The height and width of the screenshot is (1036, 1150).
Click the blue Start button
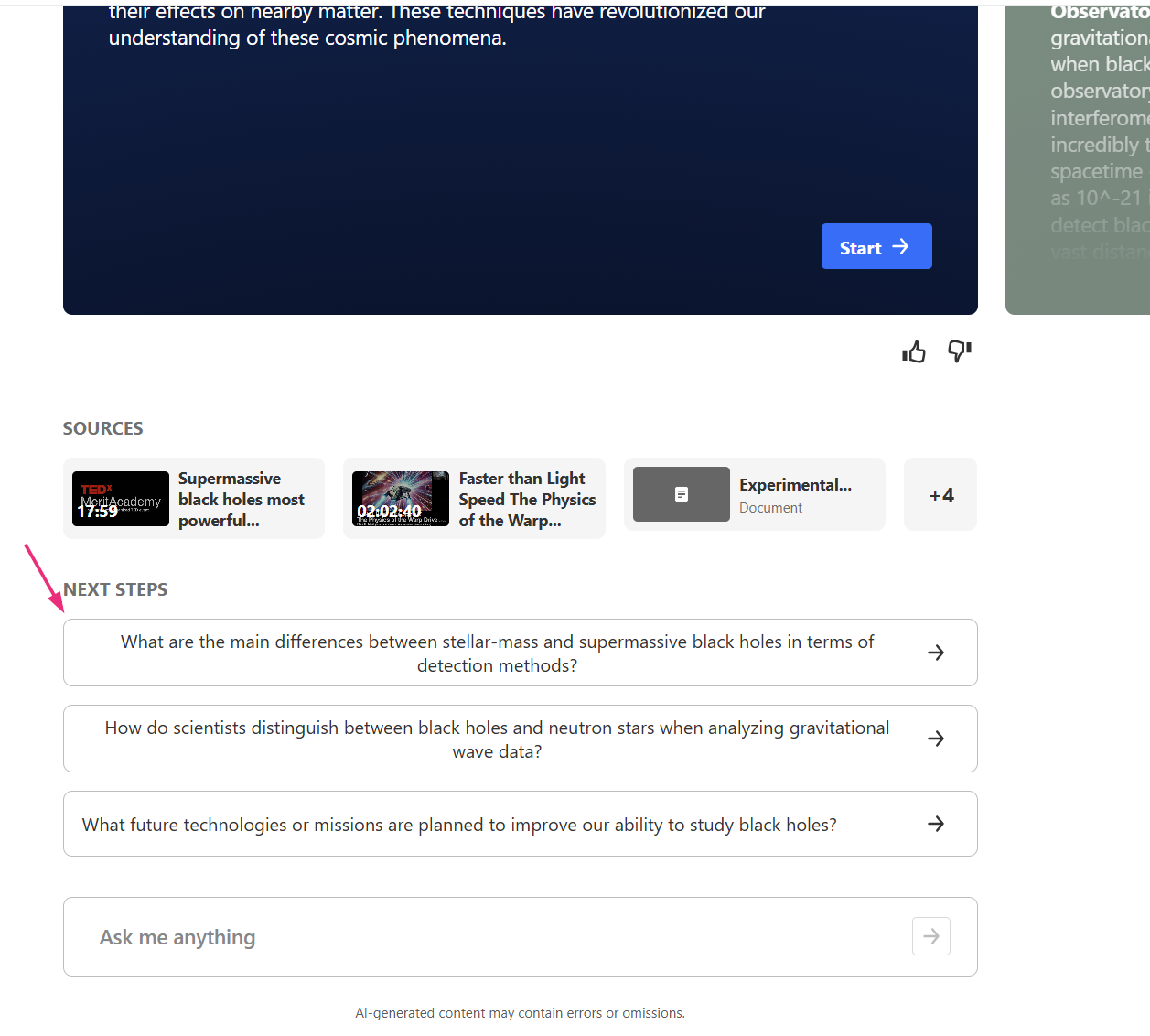coord(876,246)
